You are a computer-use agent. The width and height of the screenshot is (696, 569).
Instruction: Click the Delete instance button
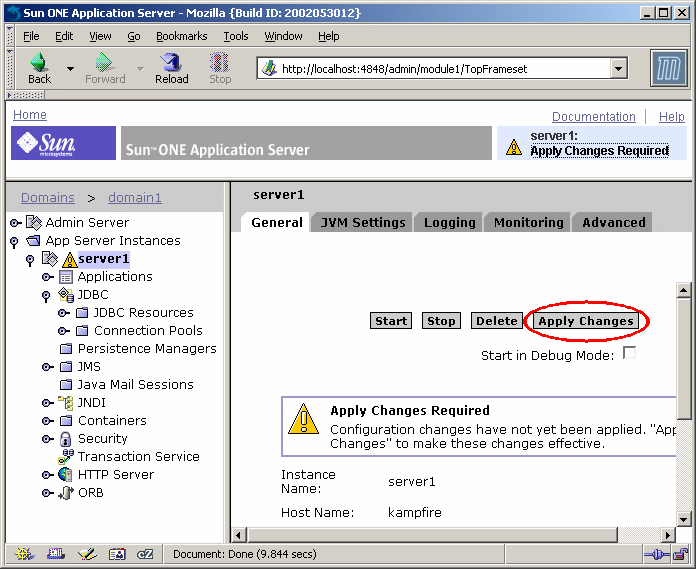coord(496,321)
